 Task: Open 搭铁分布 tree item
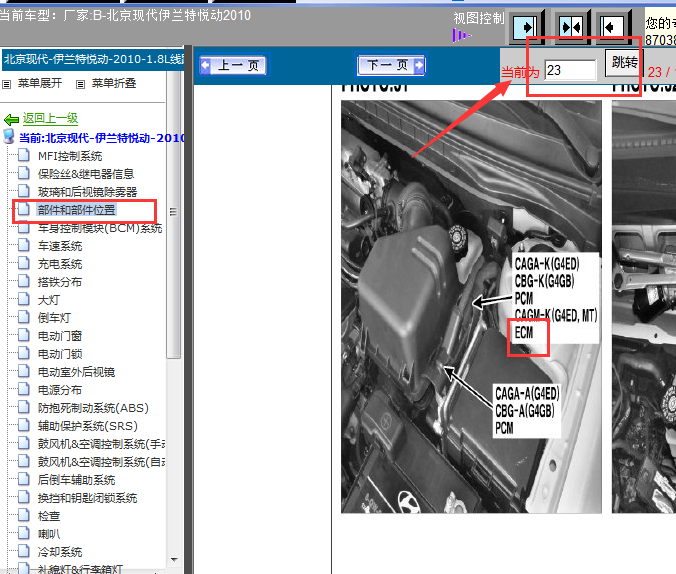[59, 282]
